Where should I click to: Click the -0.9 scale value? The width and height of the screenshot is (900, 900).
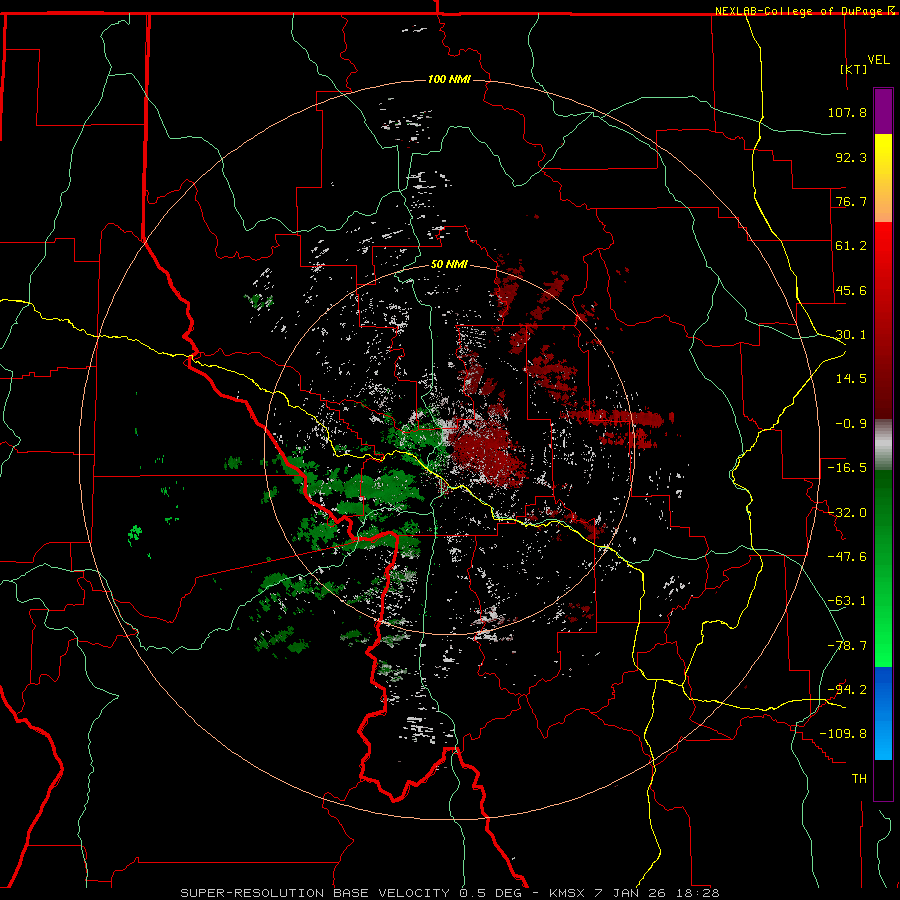(851, 424)
